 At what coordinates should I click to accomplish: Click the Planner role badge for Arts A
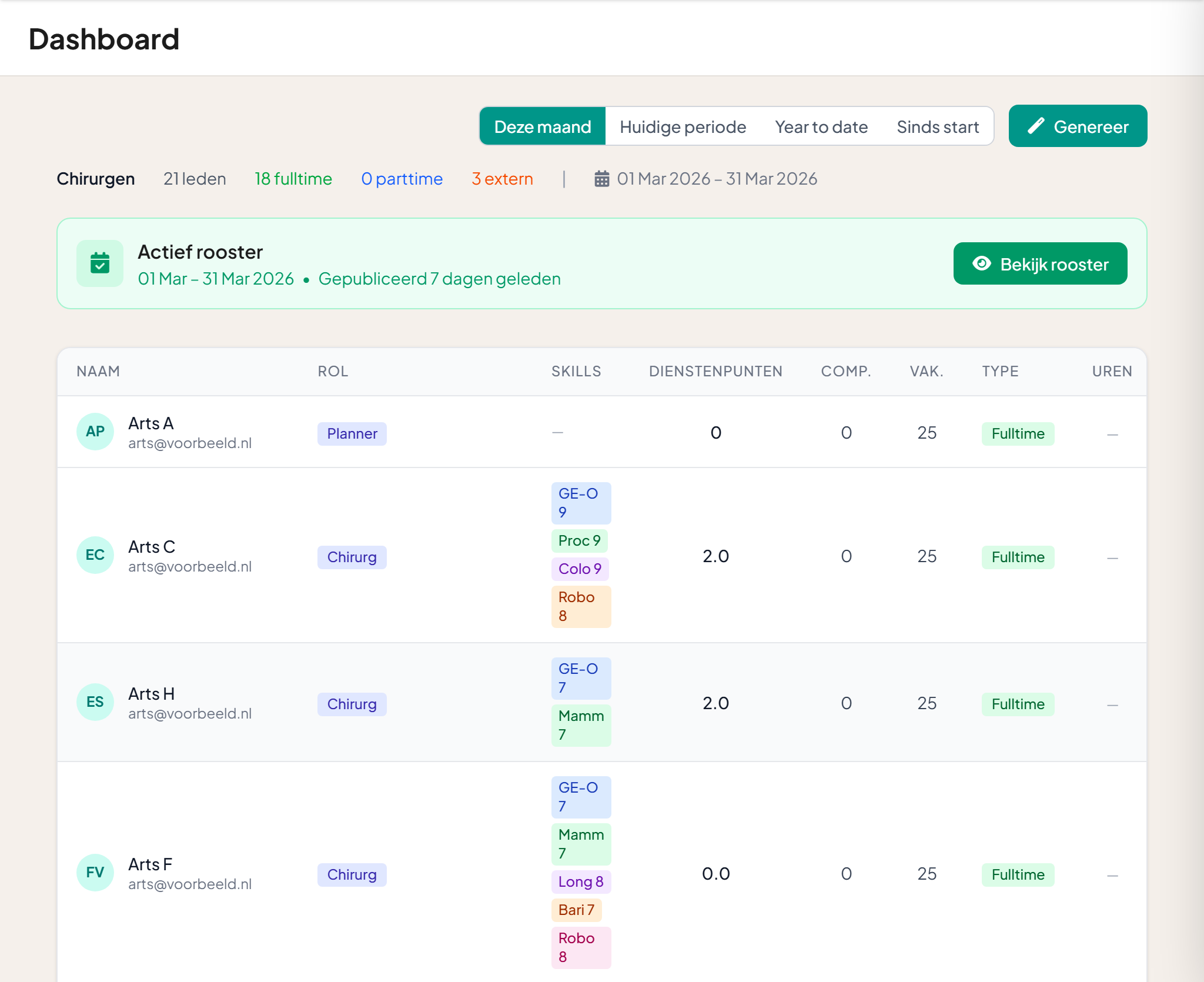coord(352,434)
